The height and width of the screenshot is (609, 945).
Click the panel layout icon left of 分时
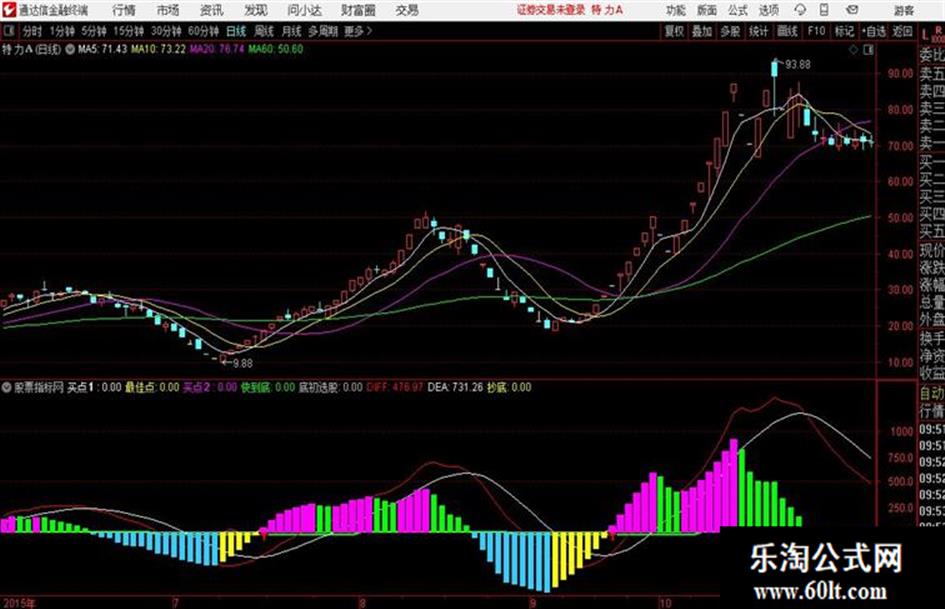[x=9, y=31]
